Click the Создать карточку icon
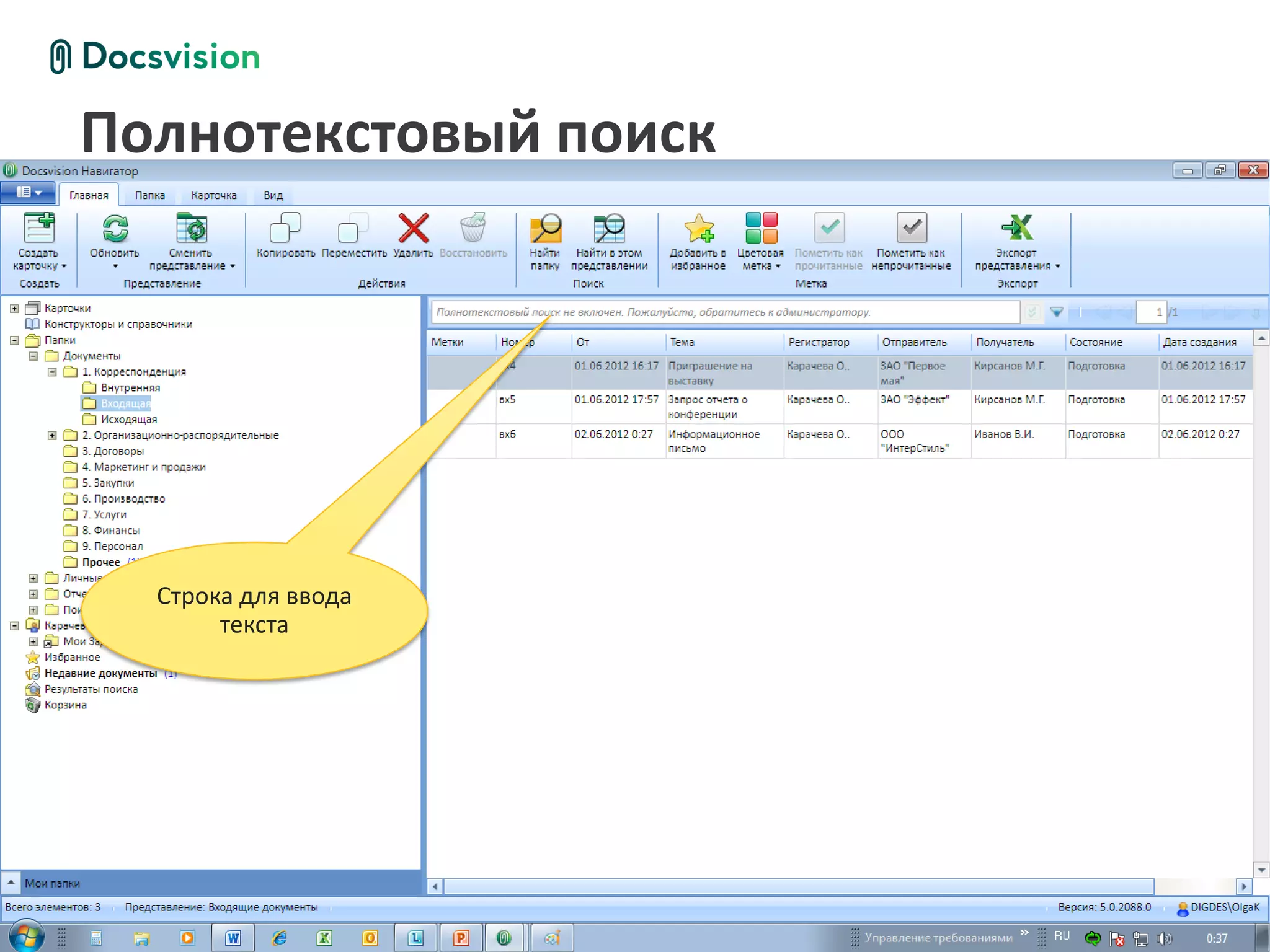This screenshot has height=952, width=1270. [x=38, y=227]
